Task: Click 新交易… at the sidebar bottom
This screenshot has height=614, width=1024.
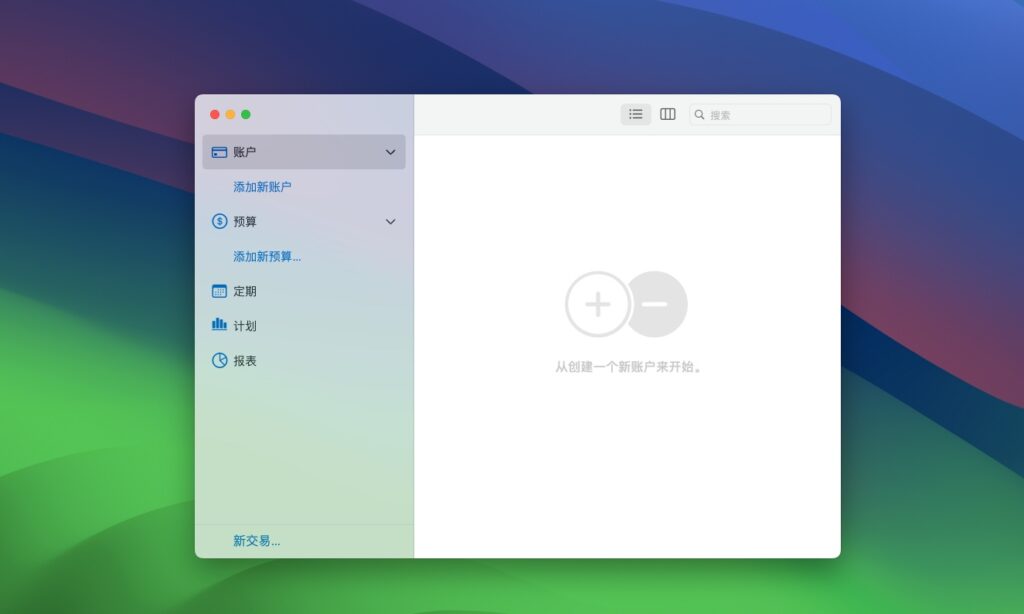Action: (254, 539)
